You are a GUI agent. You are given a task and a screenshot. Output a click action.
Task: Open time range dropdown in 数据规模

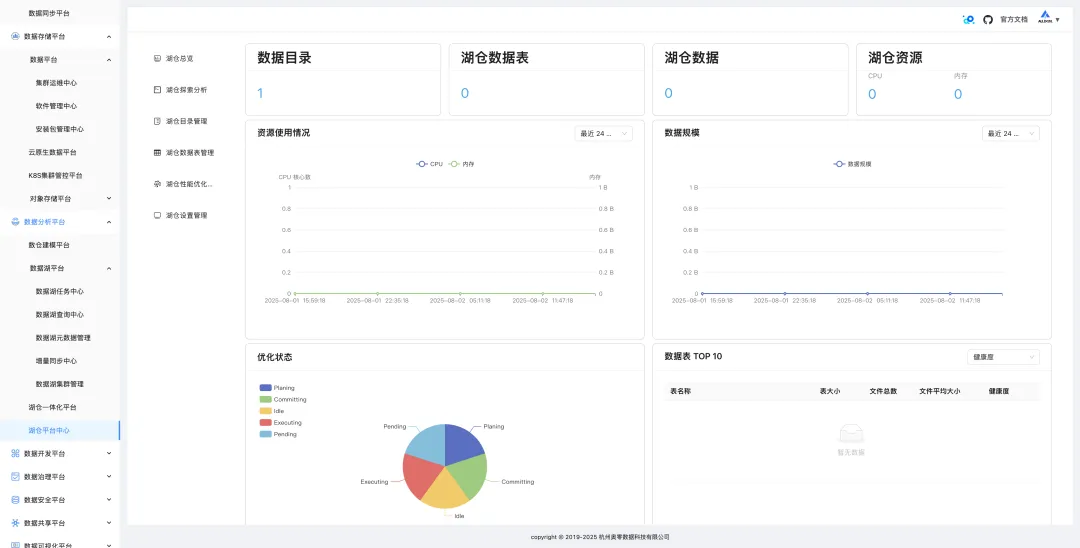point(1010,134)
